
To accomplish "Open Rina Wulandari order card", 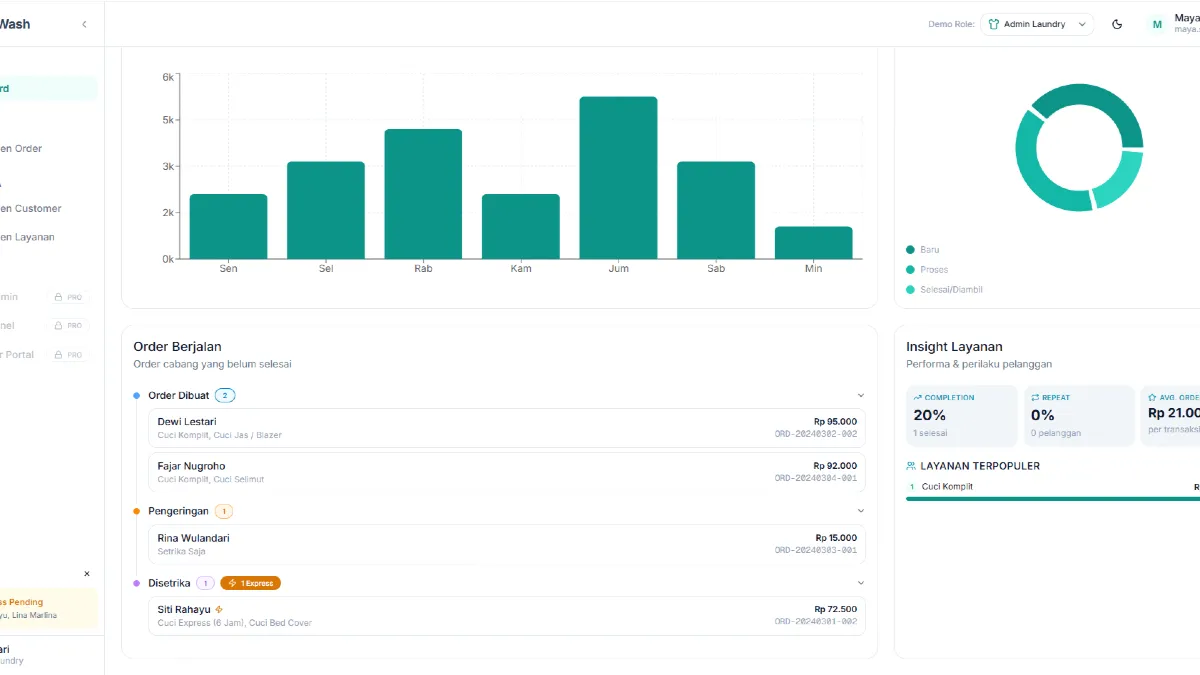I will (x=507, y=544).
